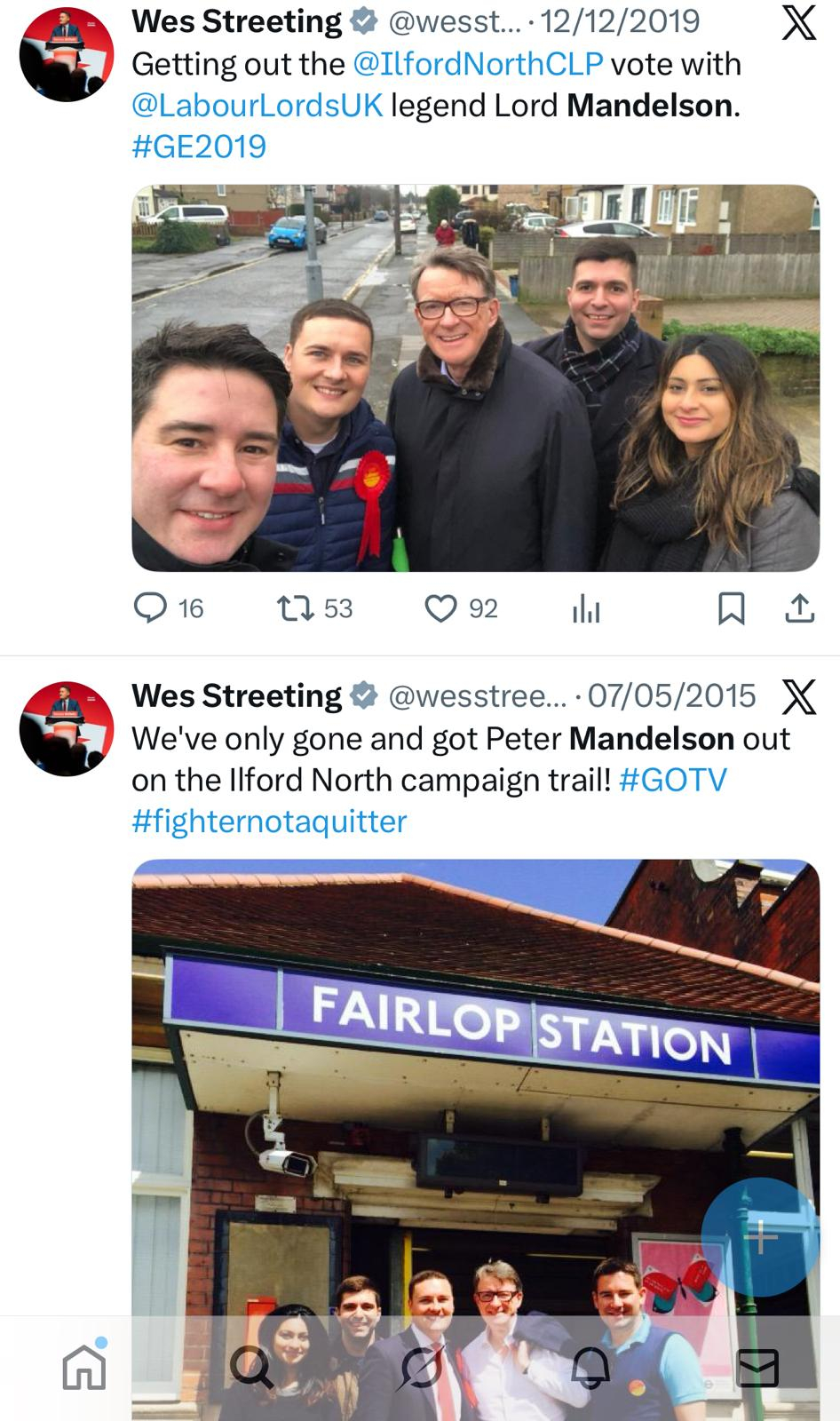Share the GE2019 tweet
This screenshot has height=1421, width=840.
799,609
